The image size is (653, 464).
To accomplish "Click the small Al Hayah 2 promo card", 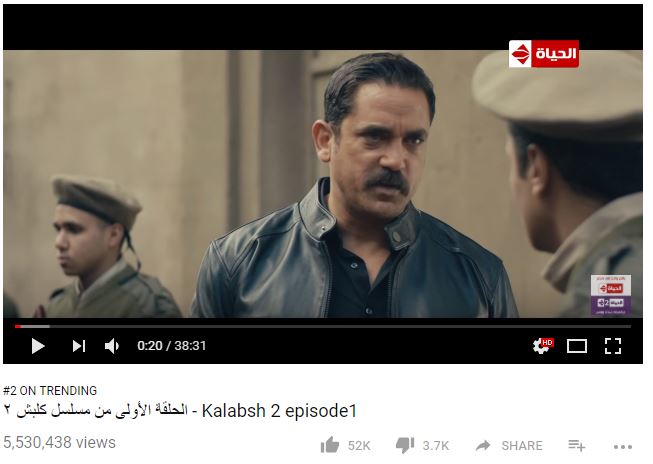I will tap(611, 295).
